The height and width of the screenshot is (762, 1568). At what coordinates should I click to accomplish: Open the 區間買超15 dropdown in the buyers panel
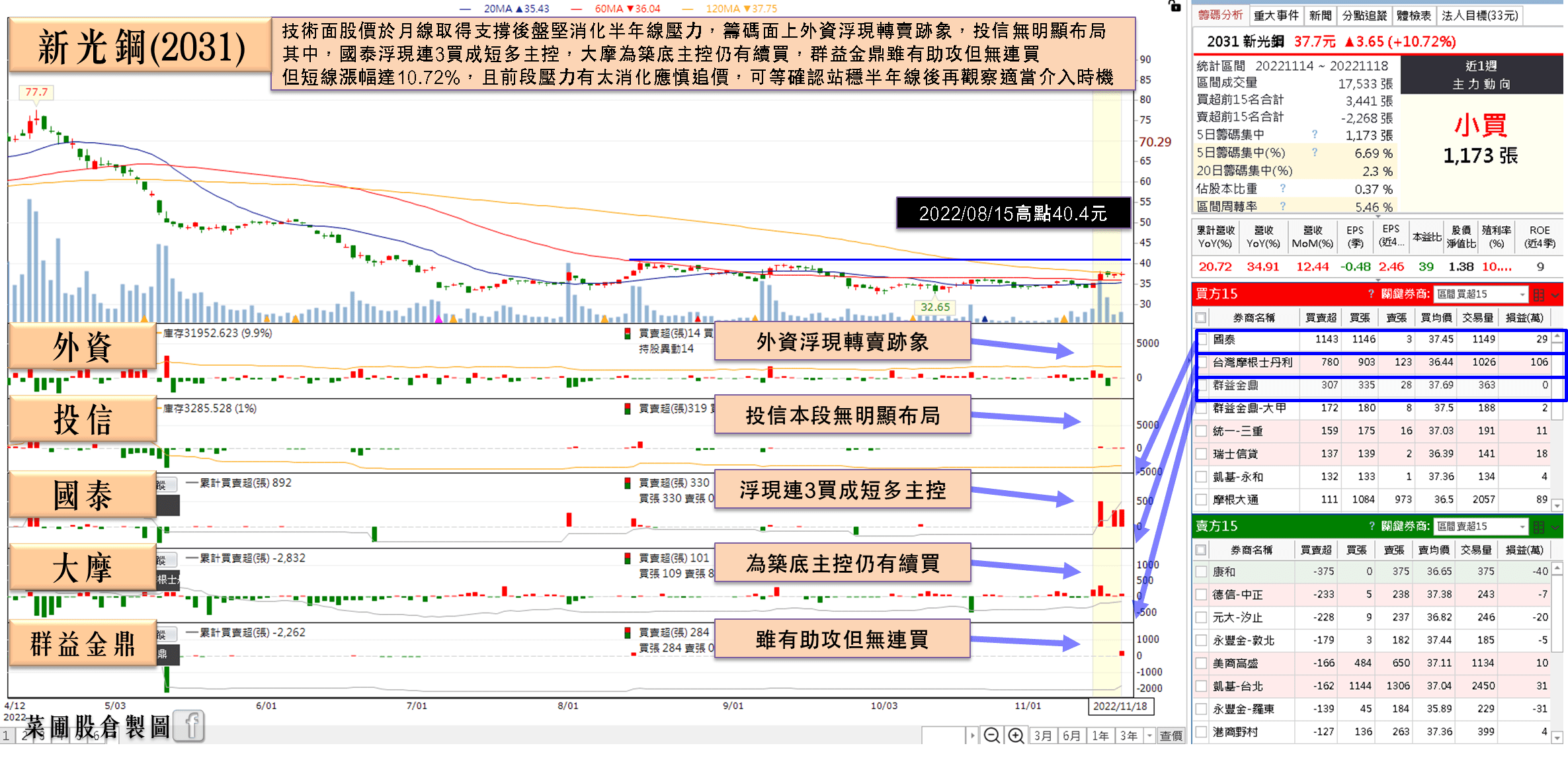pyautogui.click(x=1481, y=294)
